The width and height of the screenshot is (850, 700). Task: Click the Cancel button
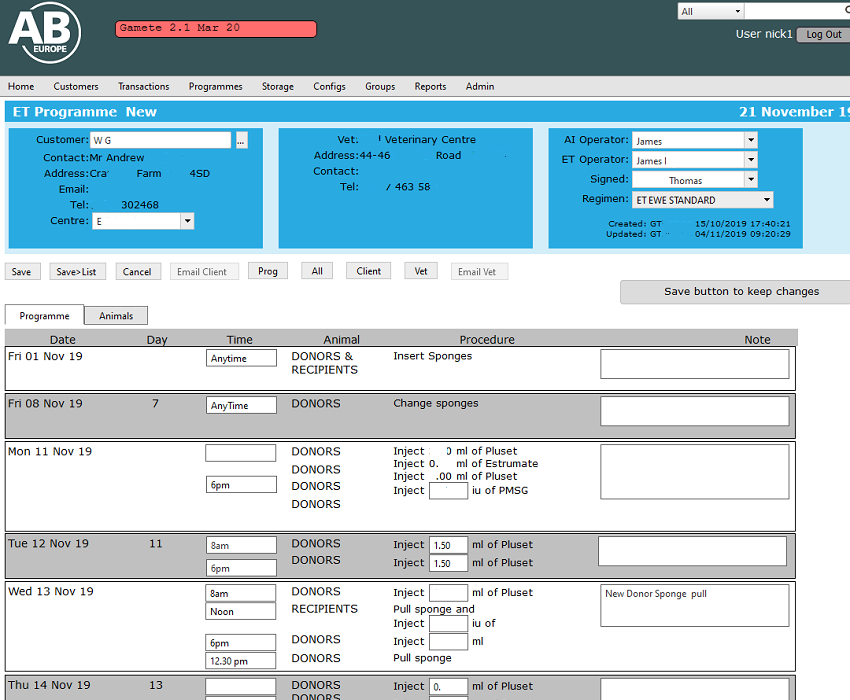137,272
